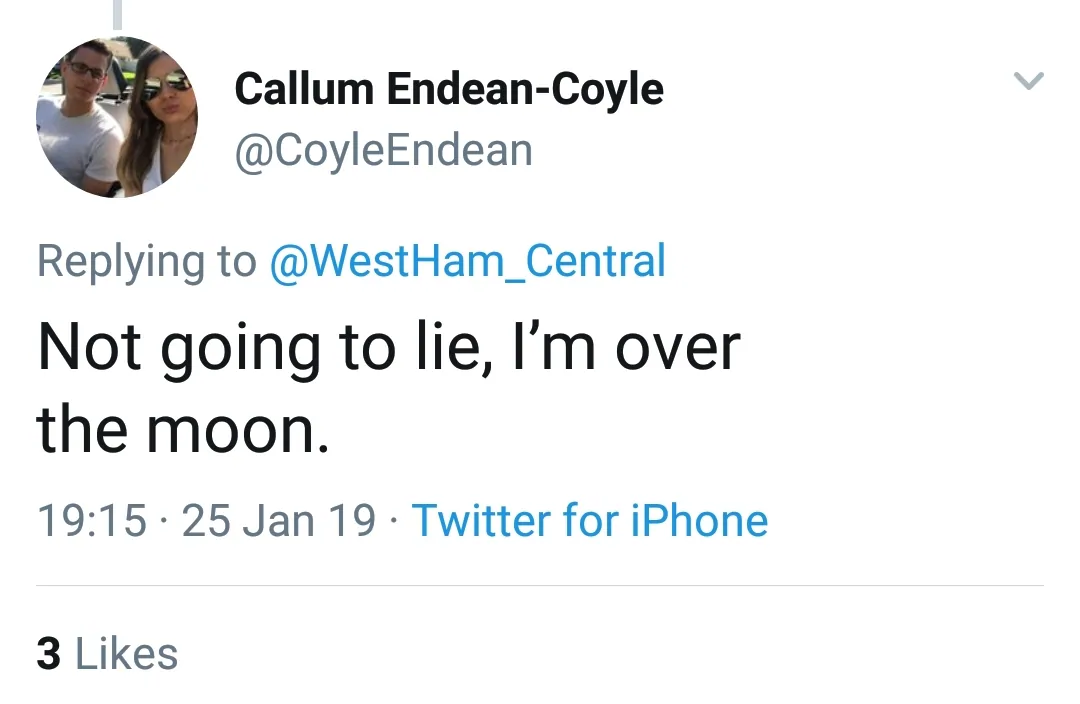Open the @CoyleEndean handle
Image resolution: width=1080 pixels, height=704 pixels.
point(383,150)
